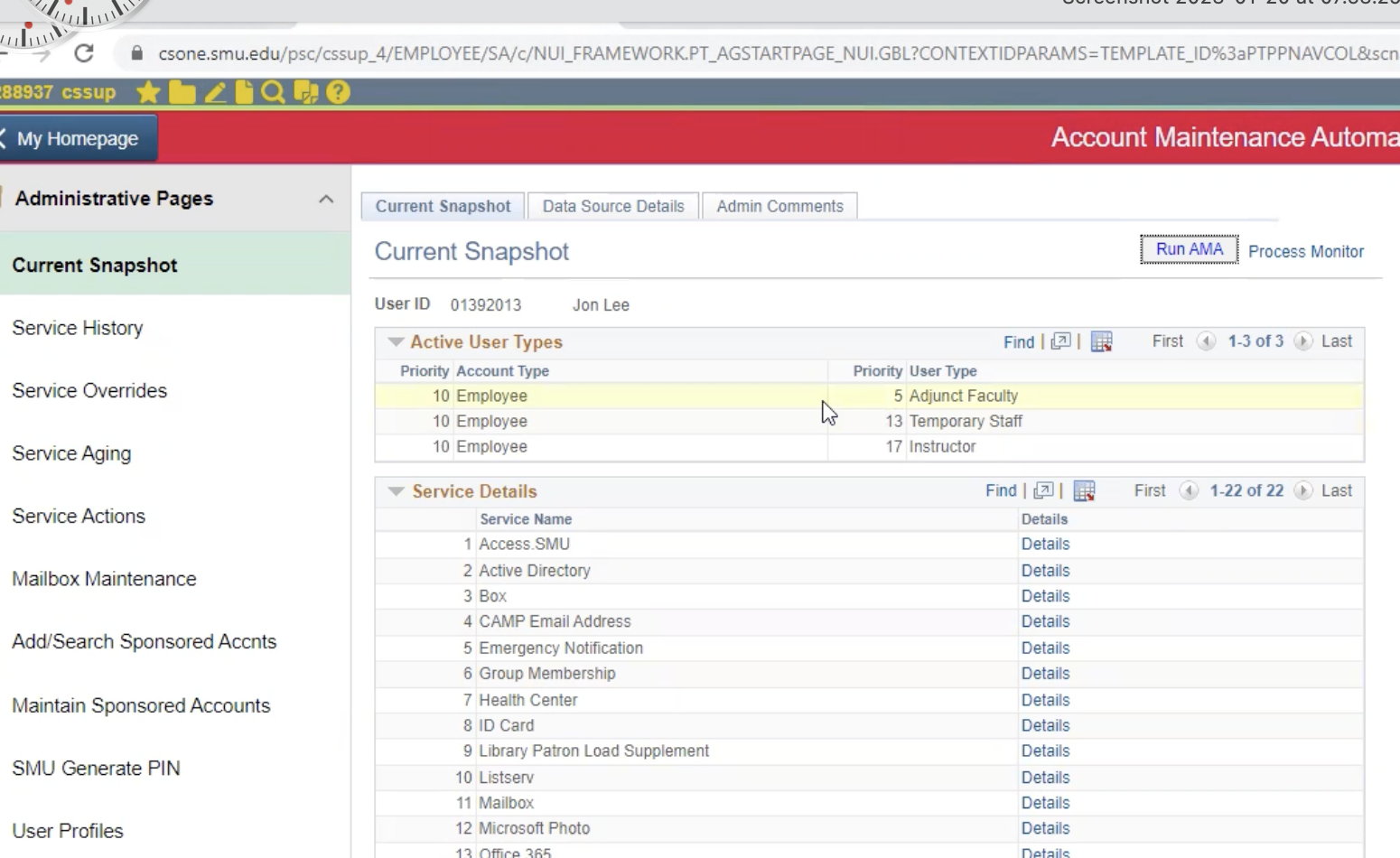The height and width of the screenshot is (858, 1400).
Task: Click the question mark help icon
Action: [338, 92]
